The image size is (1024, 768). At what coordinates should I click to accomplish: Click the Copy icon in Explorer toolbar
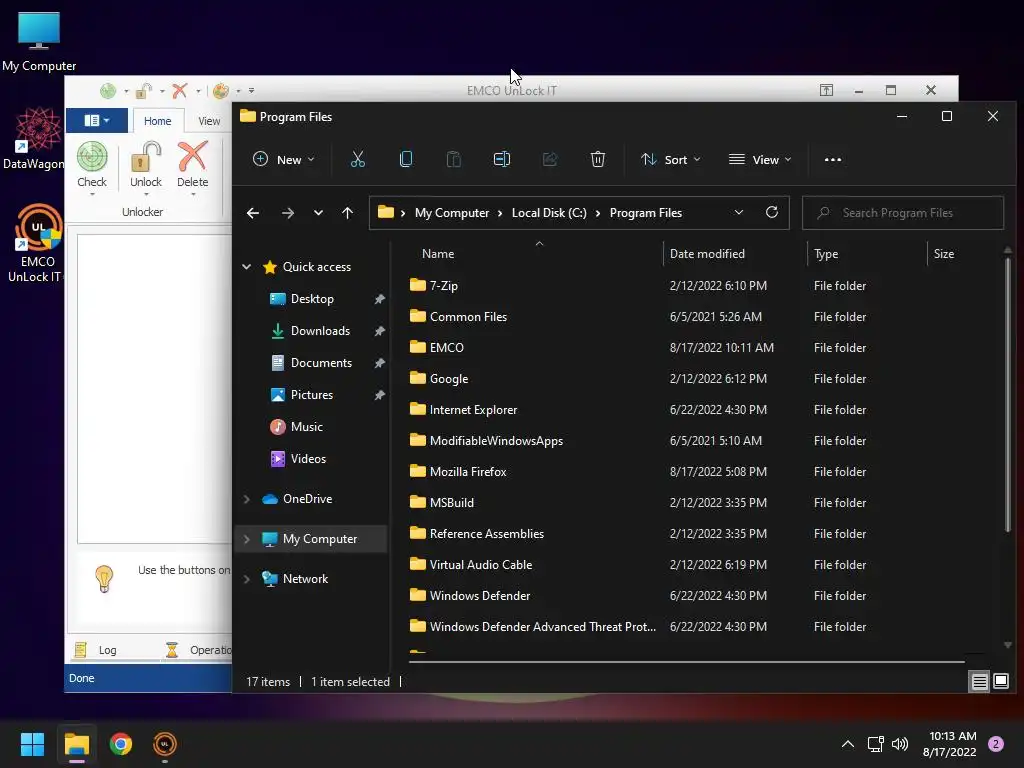[406, 159]
